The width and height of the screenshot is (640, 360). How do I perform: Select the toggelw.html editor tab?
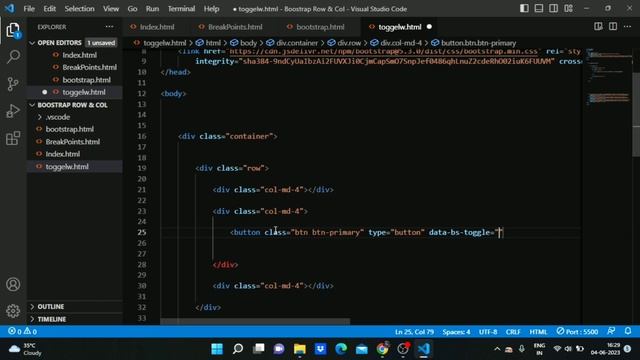click(399, 27)
